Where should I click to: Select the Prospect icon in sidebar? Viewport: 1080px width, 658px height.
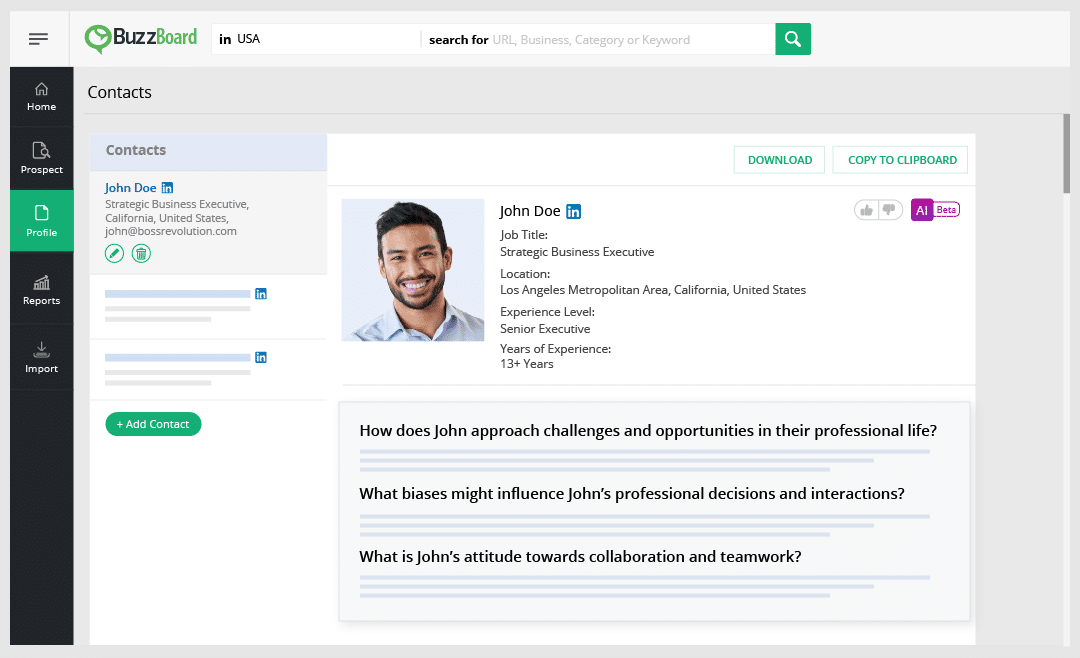pos(41,158)
